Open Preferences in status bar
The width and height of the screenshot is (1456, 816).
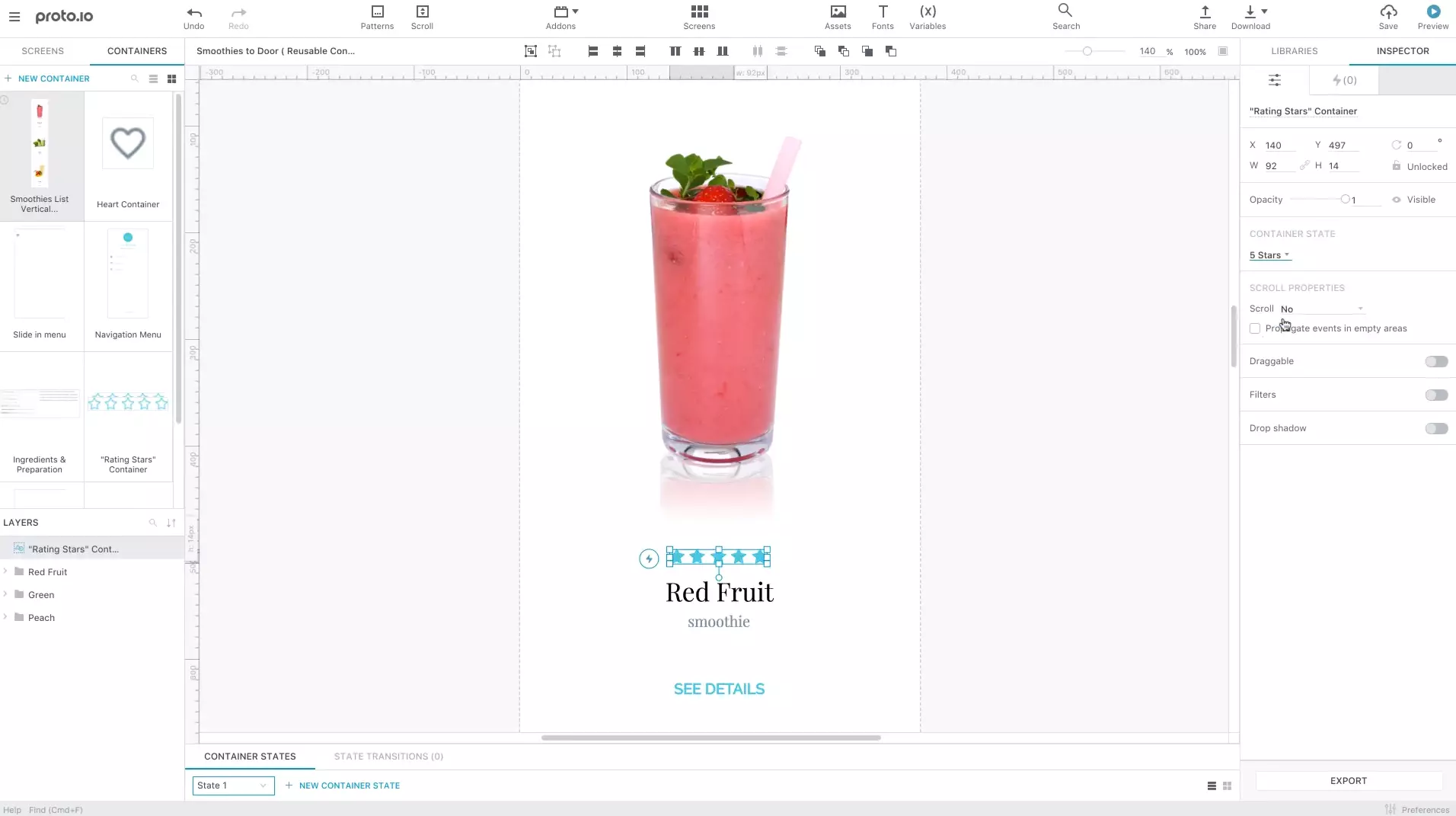(1417, 810)
